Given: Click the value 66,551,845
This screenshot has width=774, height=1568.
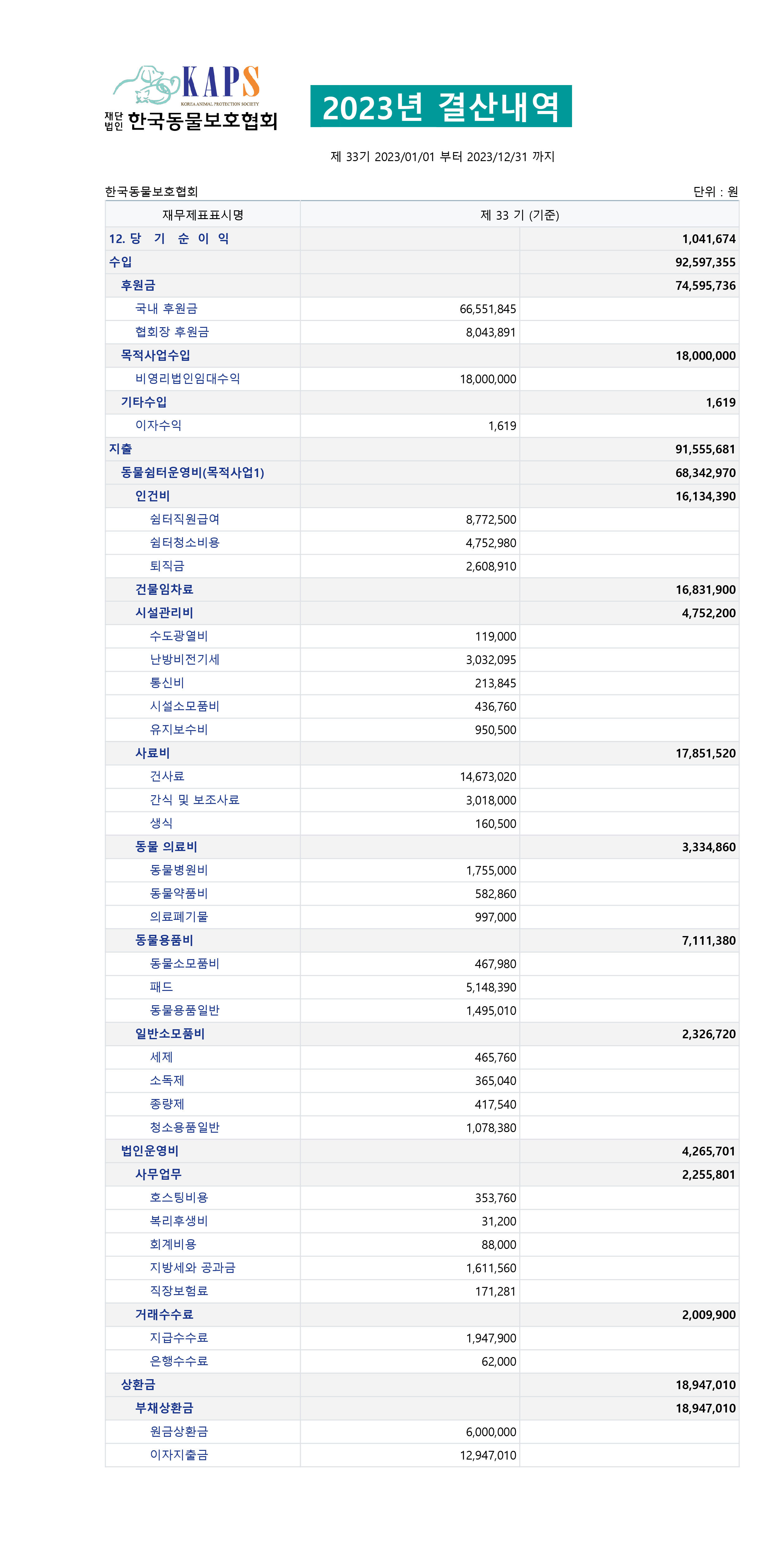Looking at the screenshot, I should [488, 309].
